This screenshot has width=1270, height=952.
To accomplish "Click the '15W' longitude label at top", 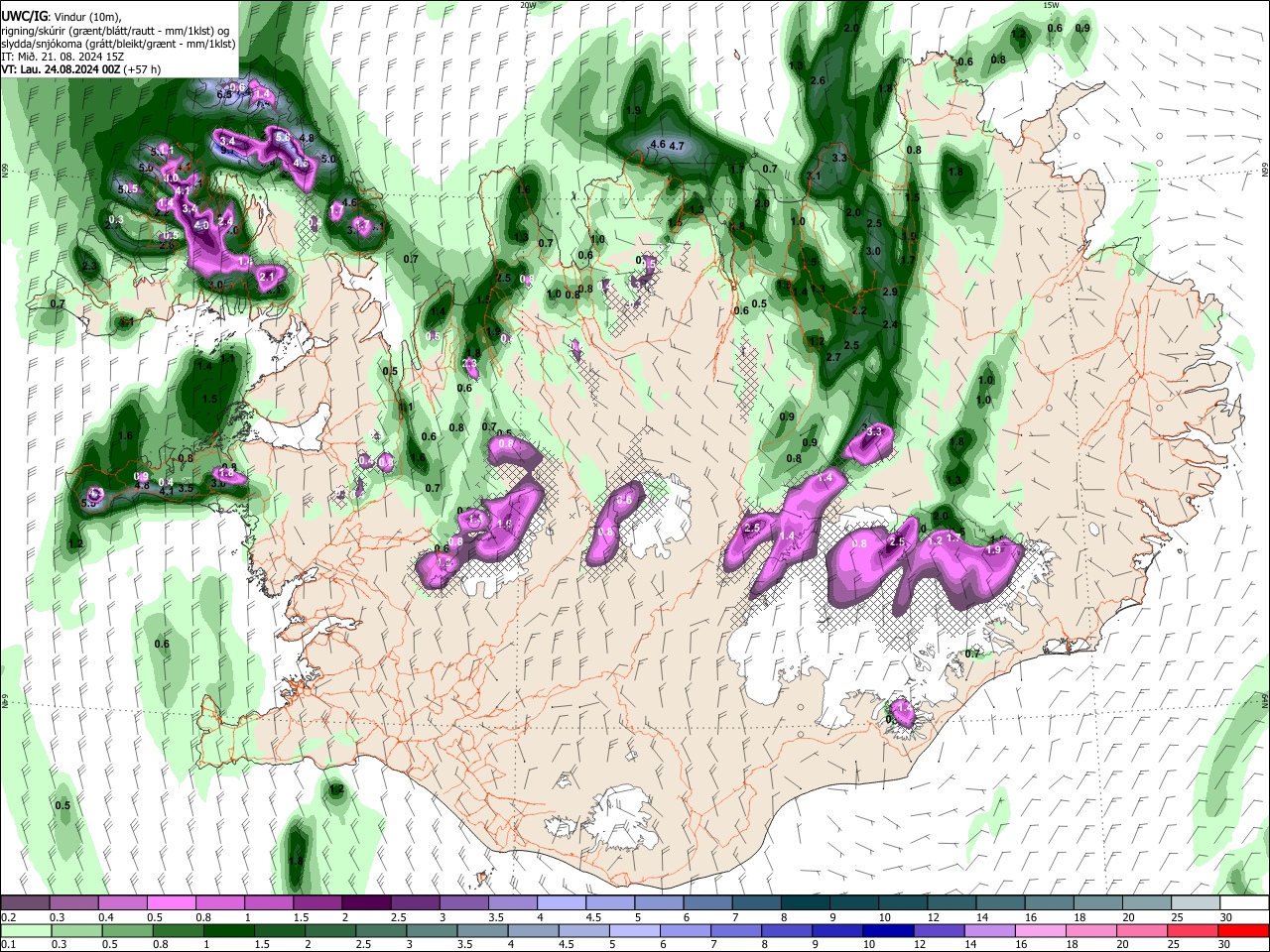I will [x=1051, y=4].
